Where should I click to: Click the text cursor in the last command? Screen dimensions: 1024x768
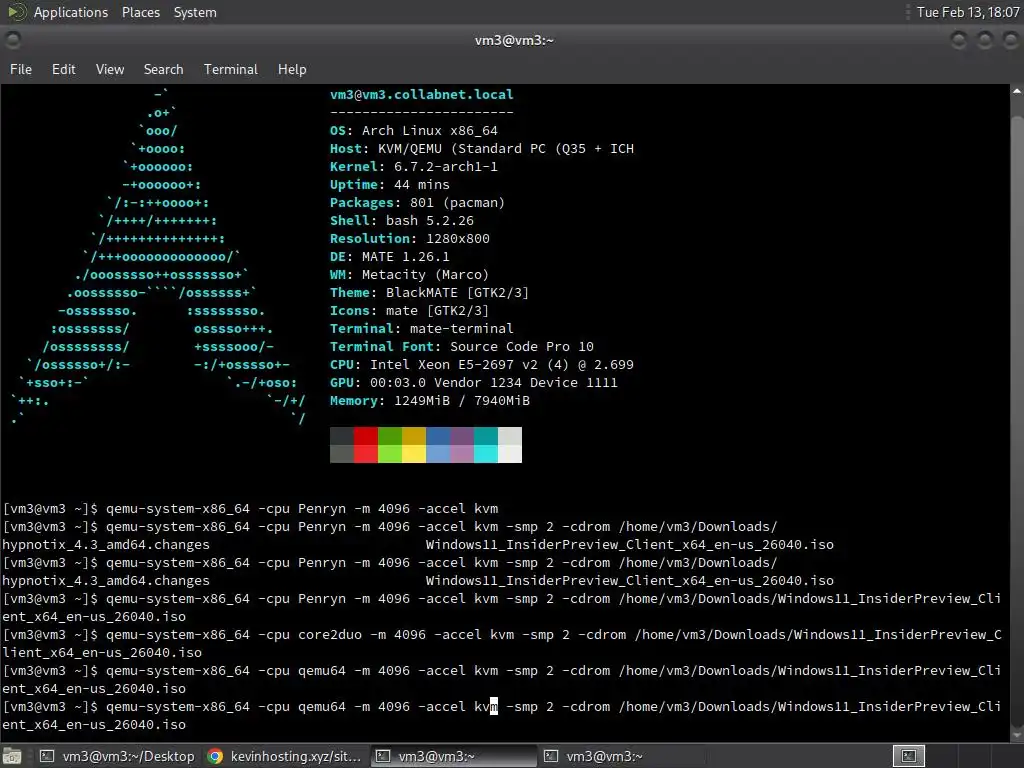tap(494, 707)
